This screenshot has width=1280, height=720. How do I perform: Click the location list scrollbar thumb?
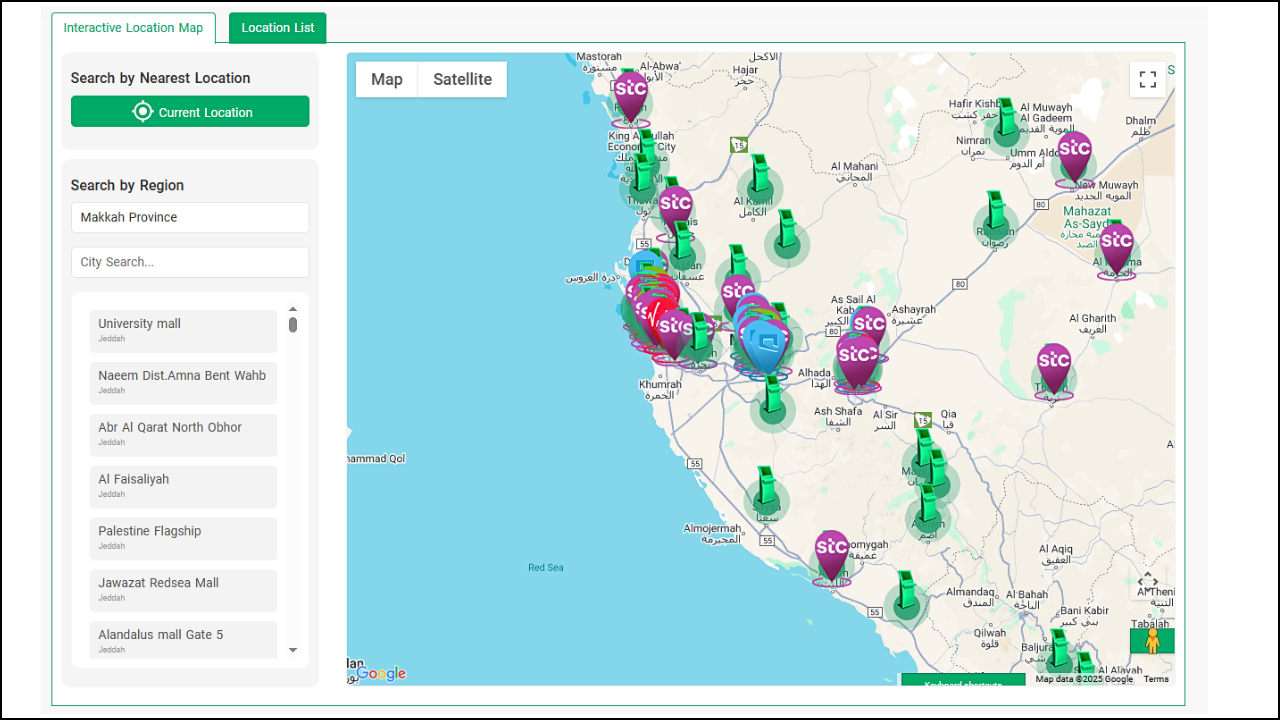click(x=293, y=325)
